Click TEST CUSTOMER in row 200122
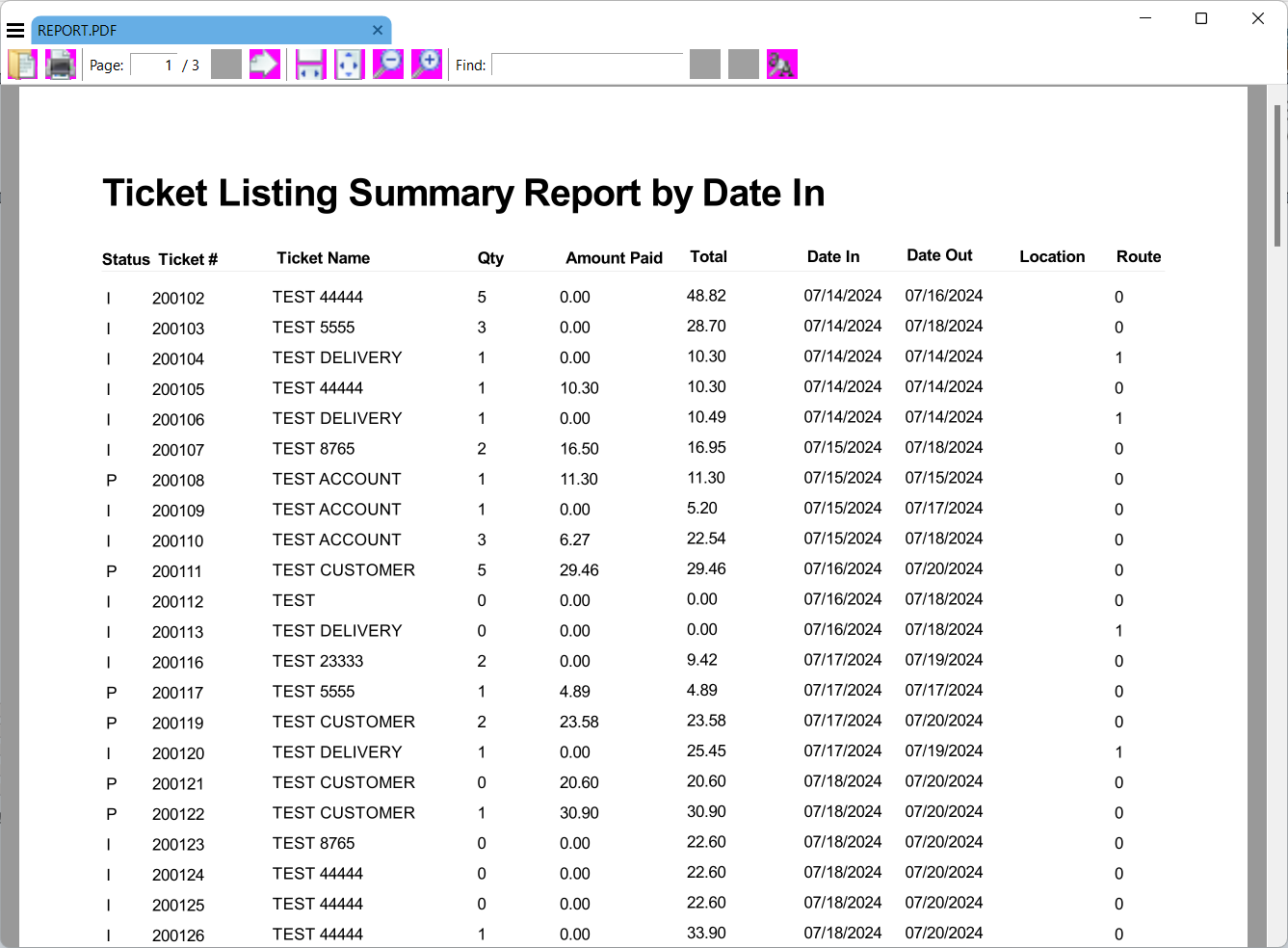1288x948 pixels. [x=344, y=813]
